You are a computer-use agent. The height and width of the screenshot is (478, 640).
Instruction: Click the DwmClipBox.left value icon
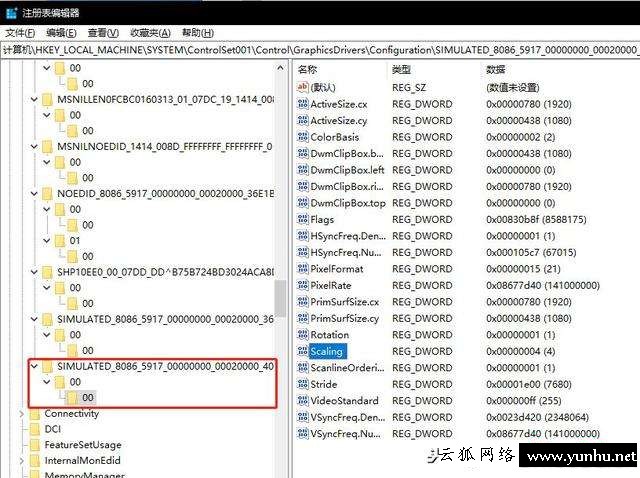pyautogui.click(x=302, y=170)
